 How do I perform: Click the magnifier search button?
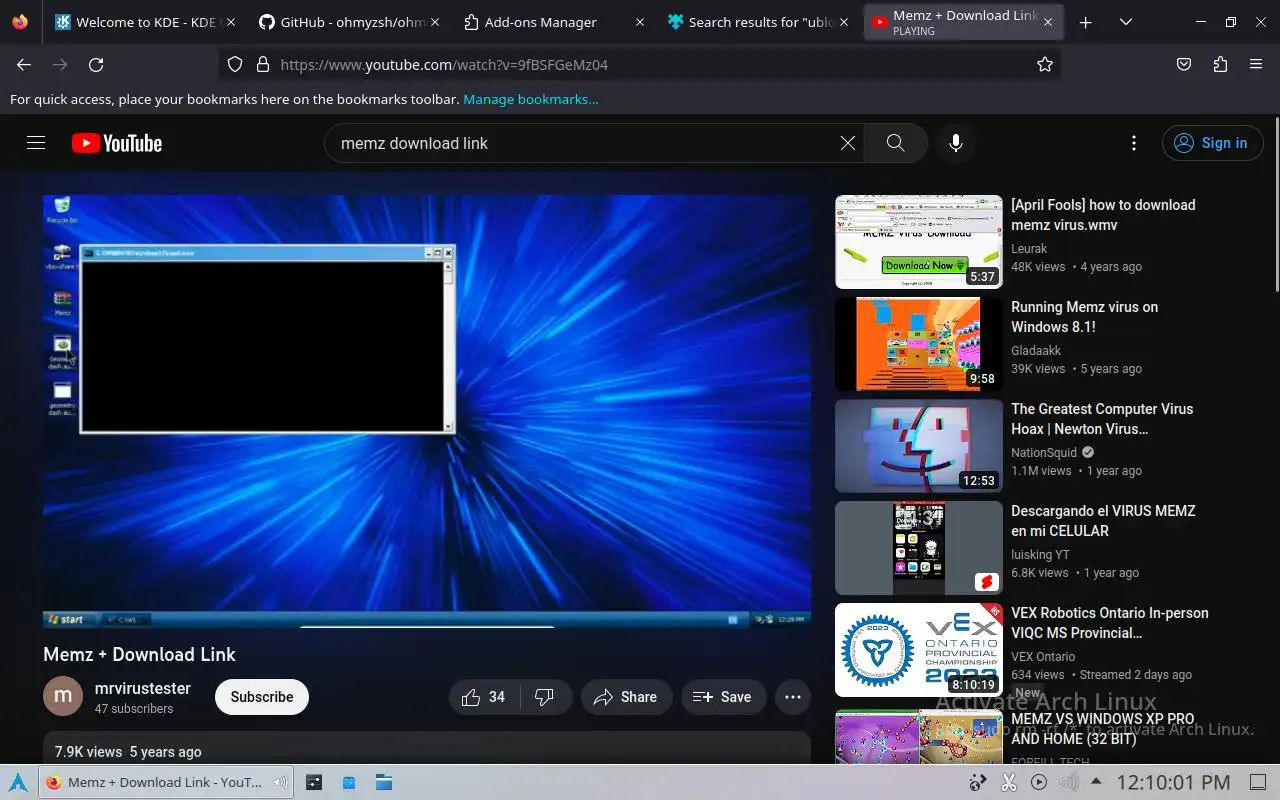(x=896, y=143)
